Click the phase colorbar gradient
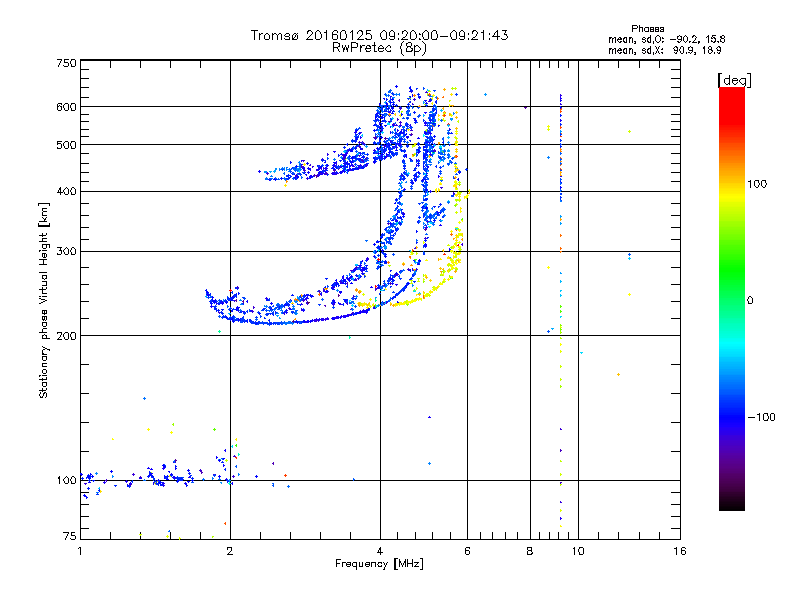The height and width of the screenshot is (600, 800). coord(732,298)
